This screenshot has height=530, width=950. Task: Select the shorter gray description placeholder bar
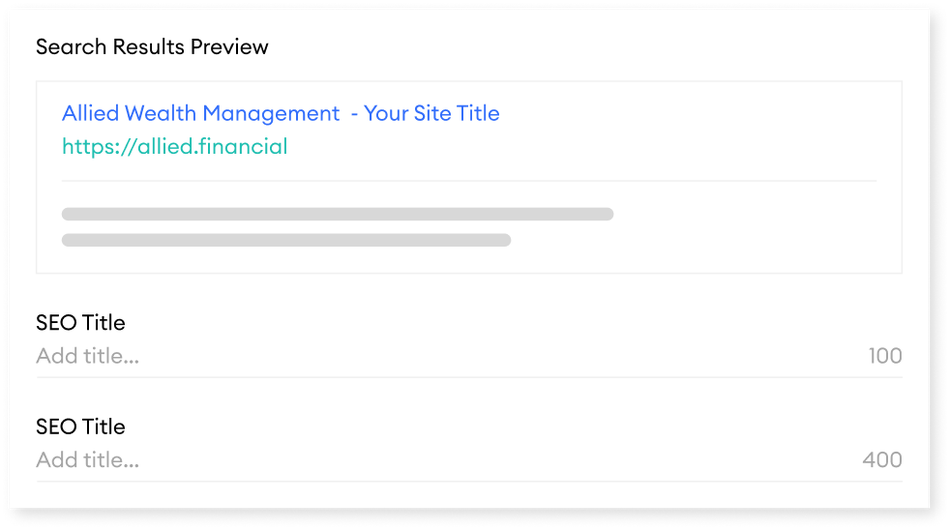286,240
